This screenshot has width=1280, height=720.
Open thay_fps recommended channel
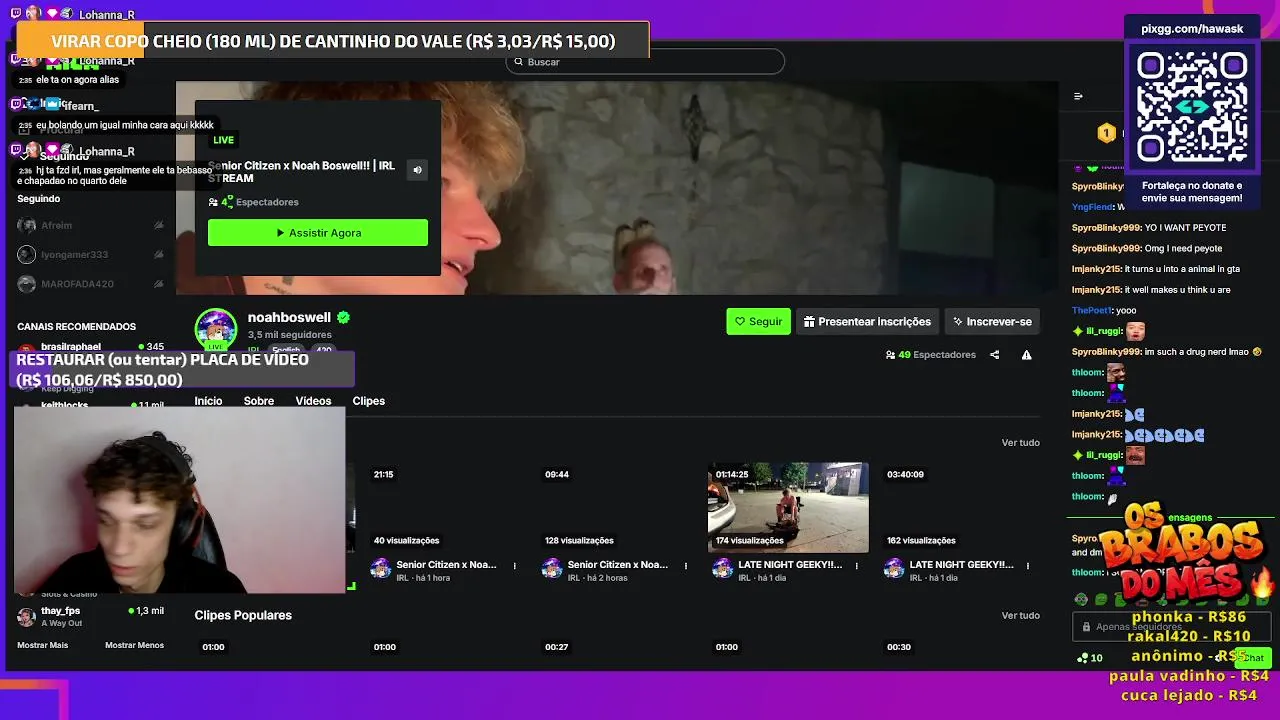[x=90, y=616]
